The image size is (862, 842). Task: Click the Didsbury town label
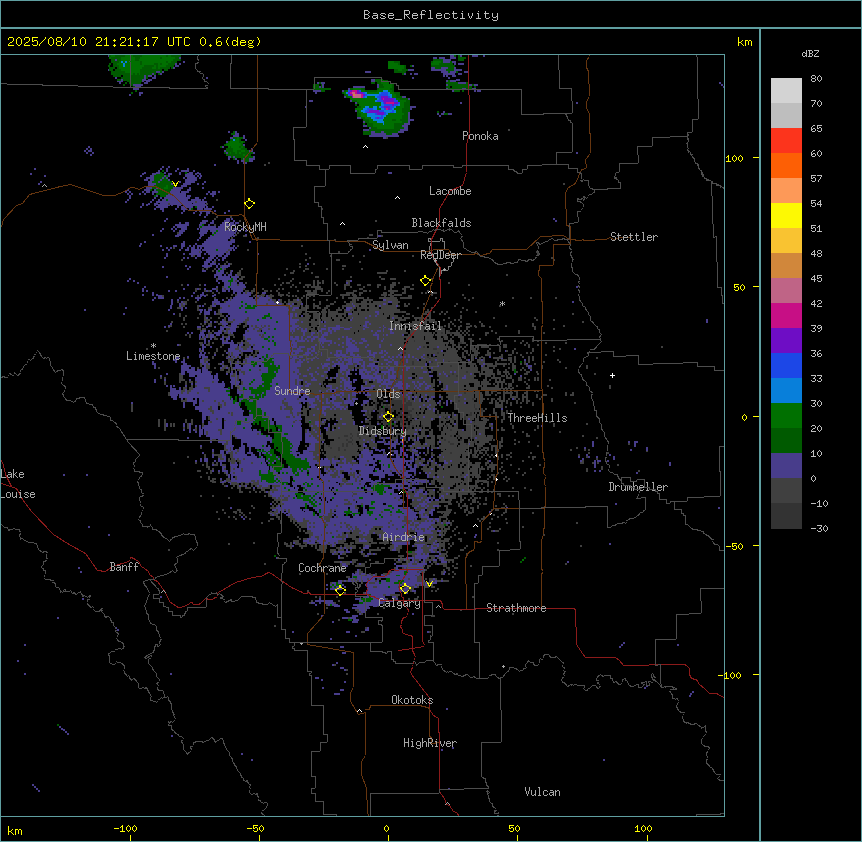click(383, 431)
